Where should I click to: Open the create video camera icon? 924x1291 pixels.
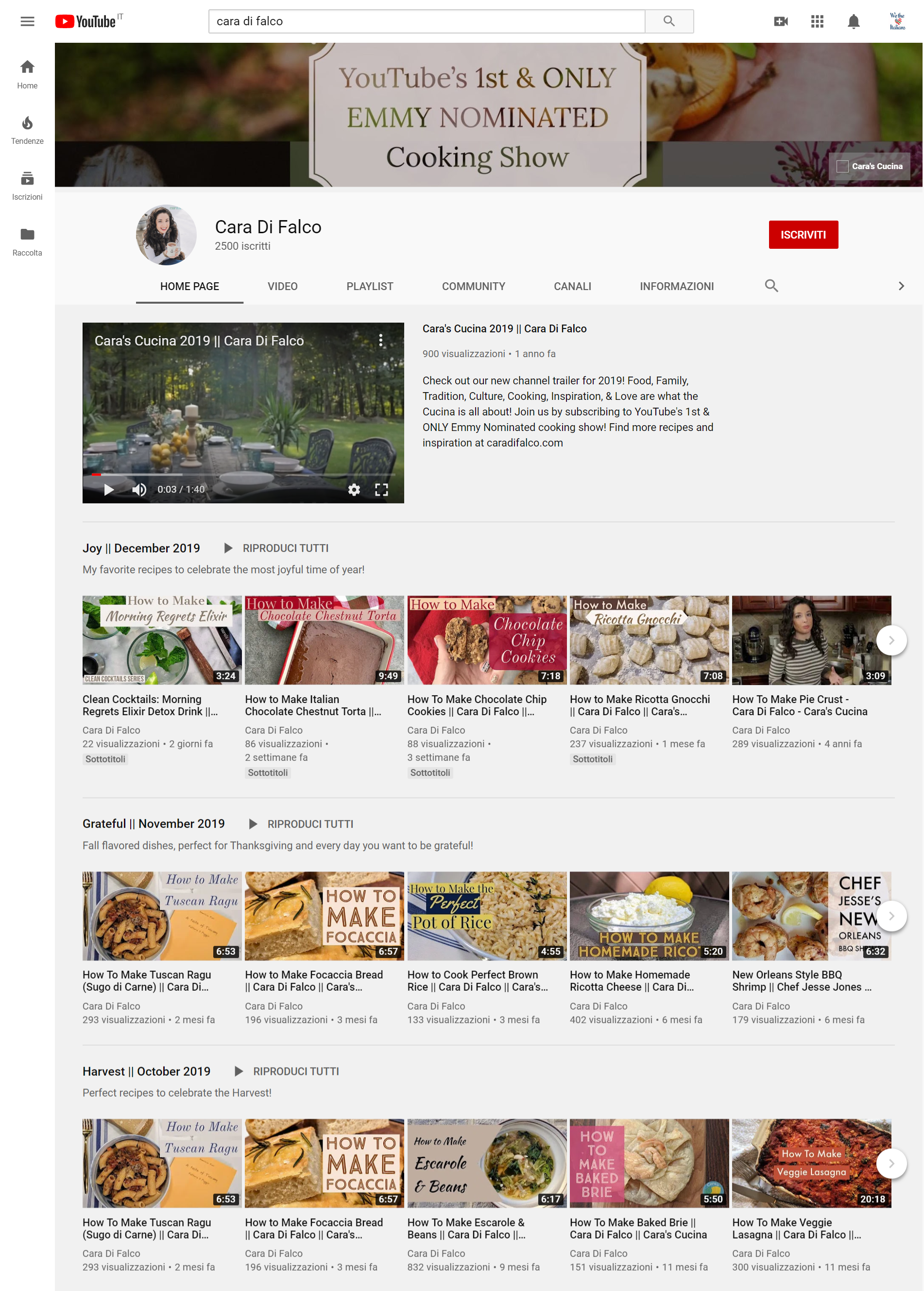pos(781,21)
